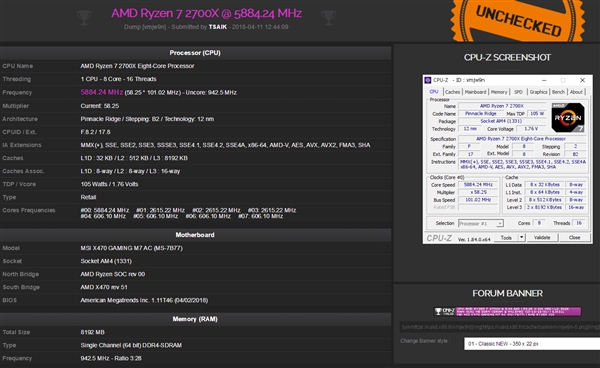This screenshot has height=368, width=600.
Task: Expand the Tools dropdown arrow
Action: pyautogui.click(x=521, y=238)
